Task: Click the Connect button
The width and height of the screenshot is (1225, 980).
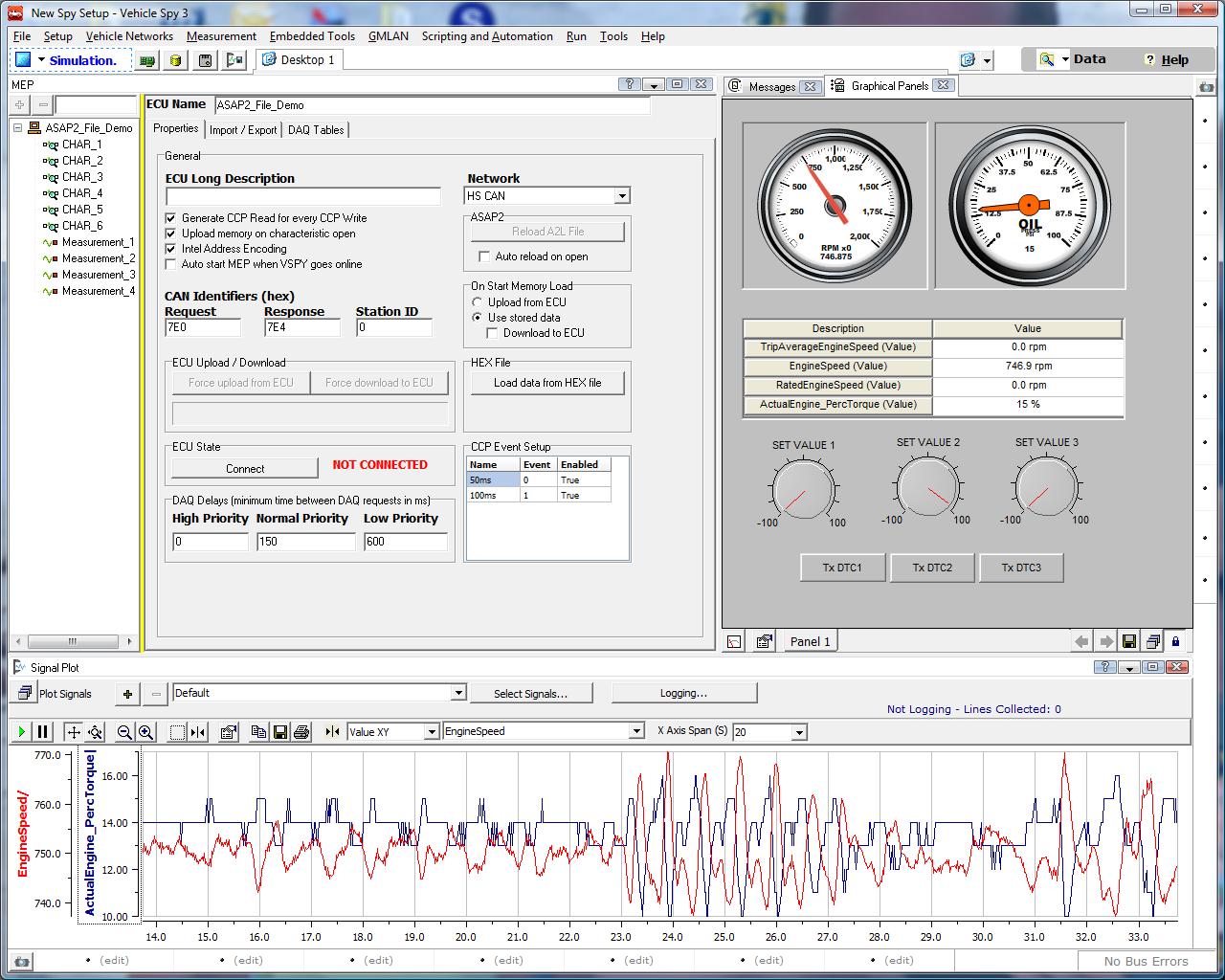Action: (245, 468)
